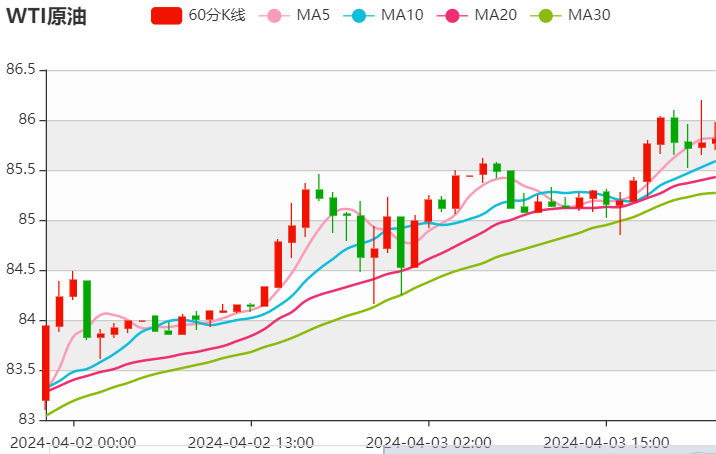Select the 86 y-axis price label
The image size is (716, 454).
[x=26, y=119]
